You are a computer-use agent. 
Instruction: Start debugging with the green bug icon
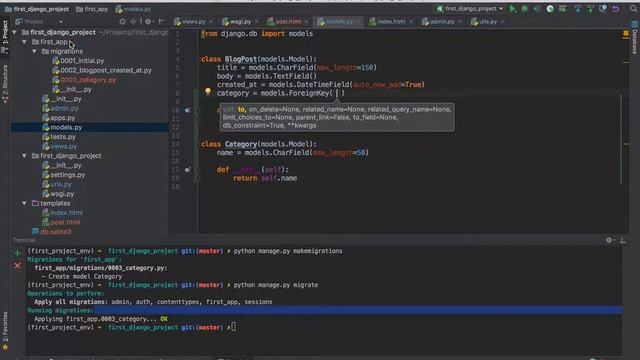[x=524, y=9]
